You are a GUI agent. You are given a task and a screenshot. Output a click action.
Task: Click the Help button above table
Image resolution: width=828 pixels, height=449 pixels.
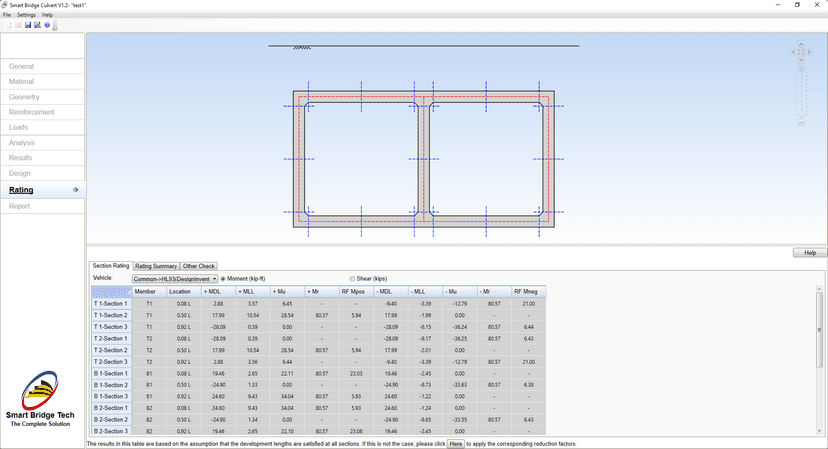[809, 253]
